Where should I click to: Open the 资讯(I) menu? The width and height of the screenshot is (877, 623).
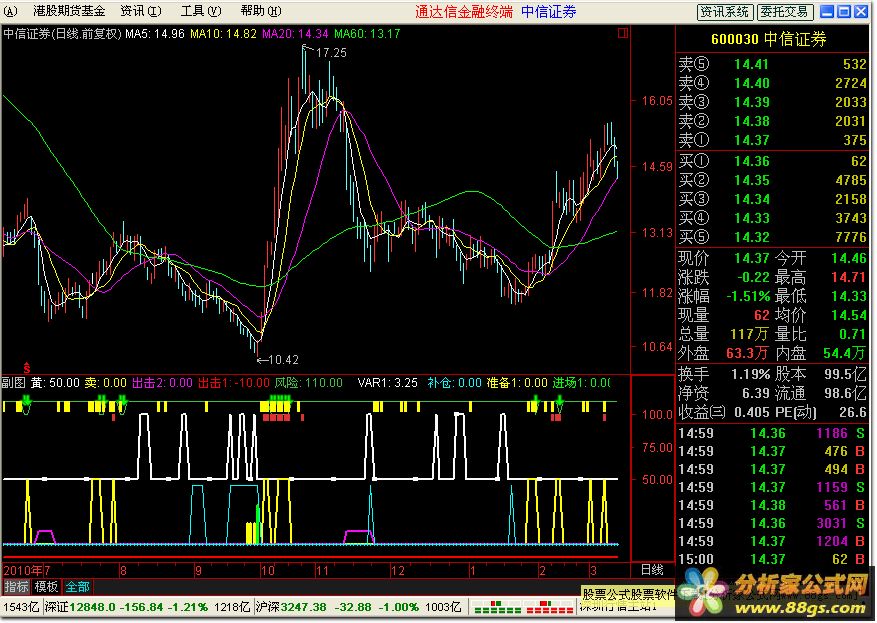140,11
